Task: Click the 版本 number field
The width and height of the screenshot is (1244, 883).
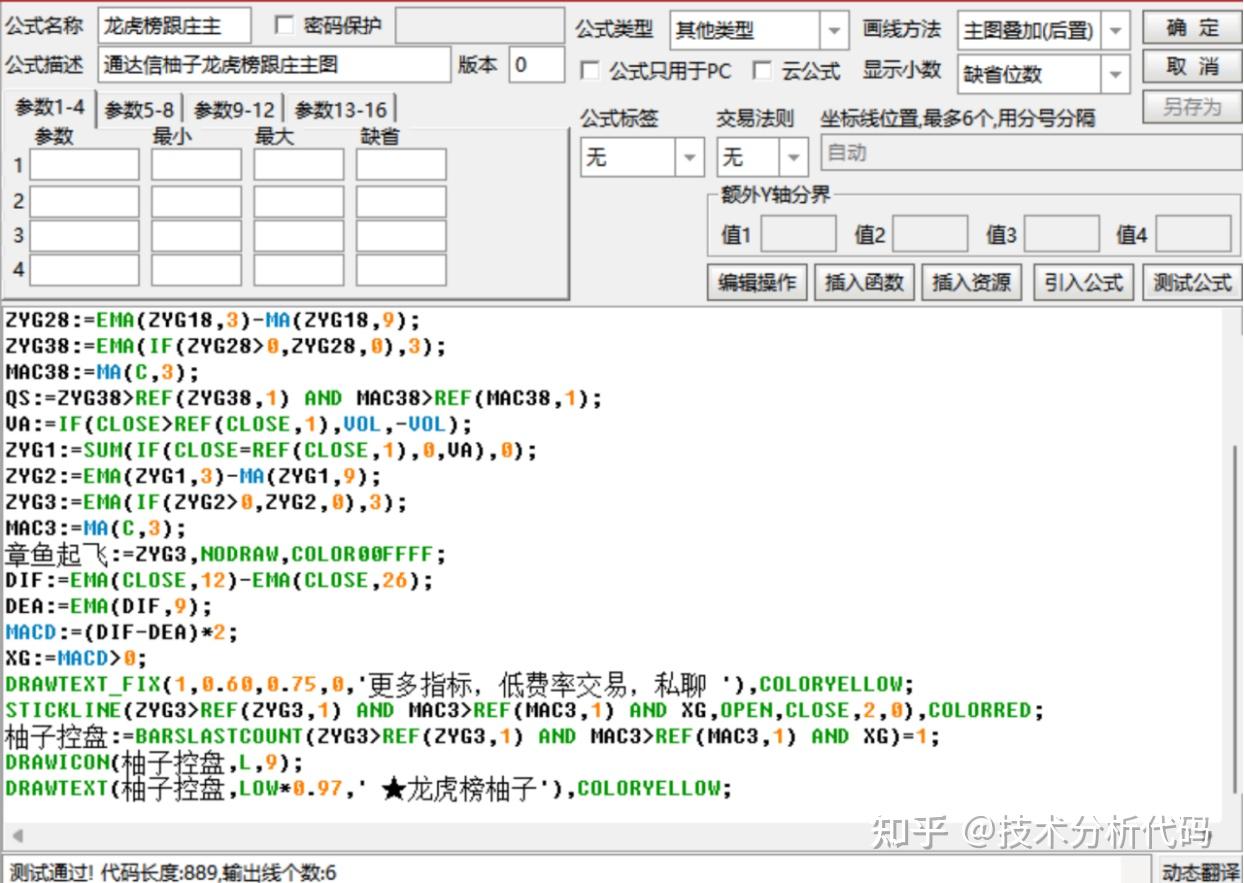Action: (x=536, y=65)
